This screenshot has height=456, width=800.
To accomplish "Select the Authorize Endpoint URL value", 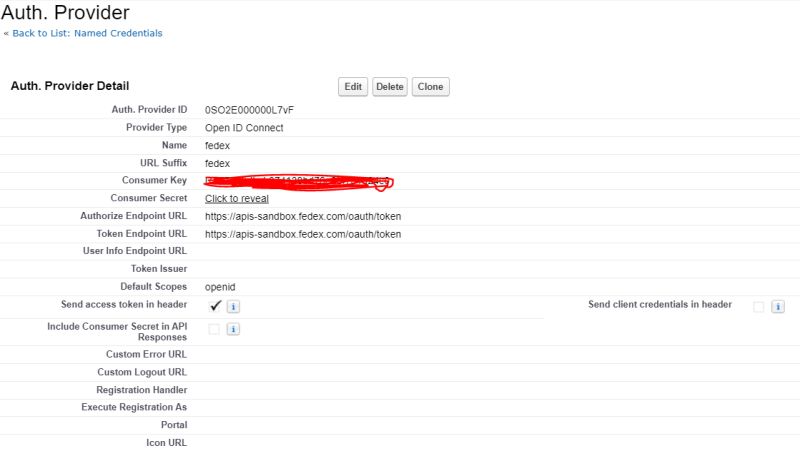I will (x=303, y=216).
